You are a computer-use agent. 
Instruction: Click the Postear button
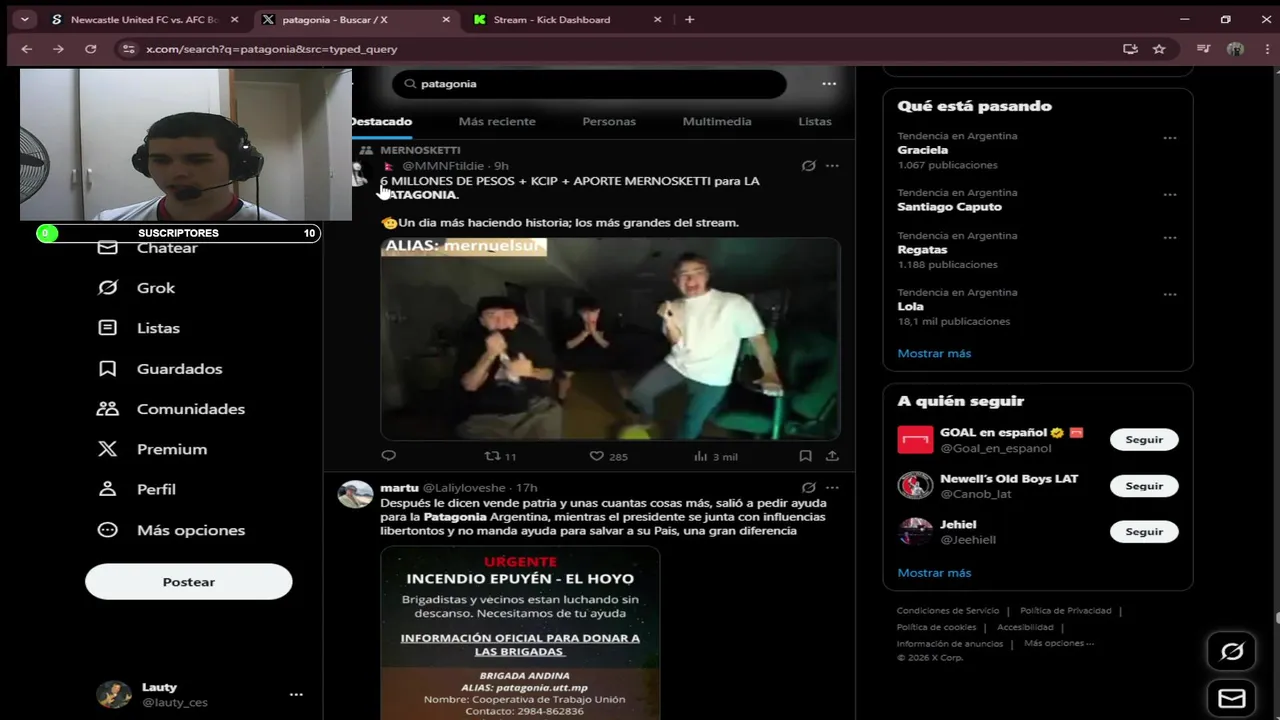tap(189, 582)
